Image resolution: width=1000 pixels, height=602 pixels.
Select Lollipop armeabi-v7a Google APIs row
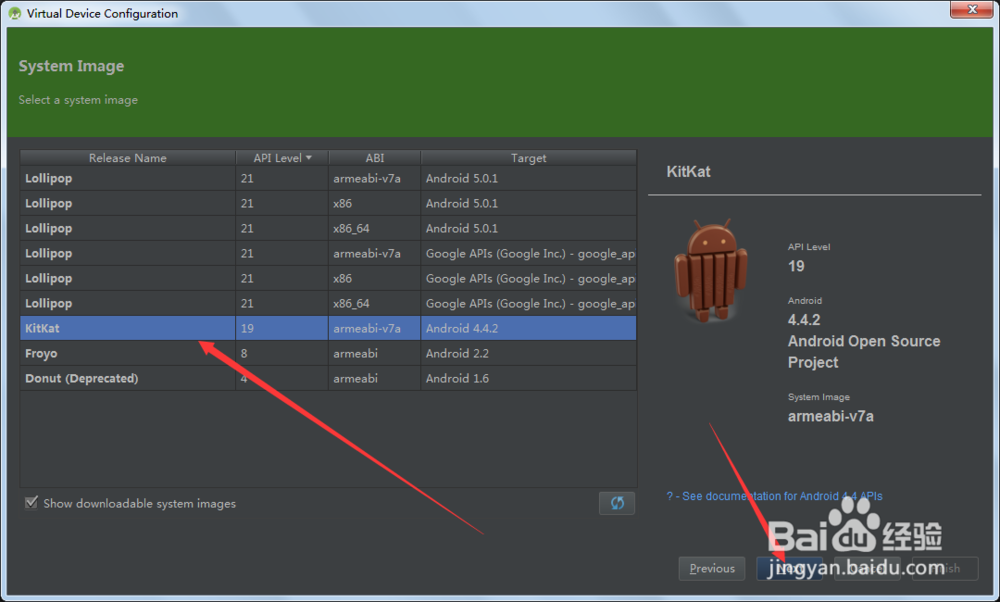328,253
